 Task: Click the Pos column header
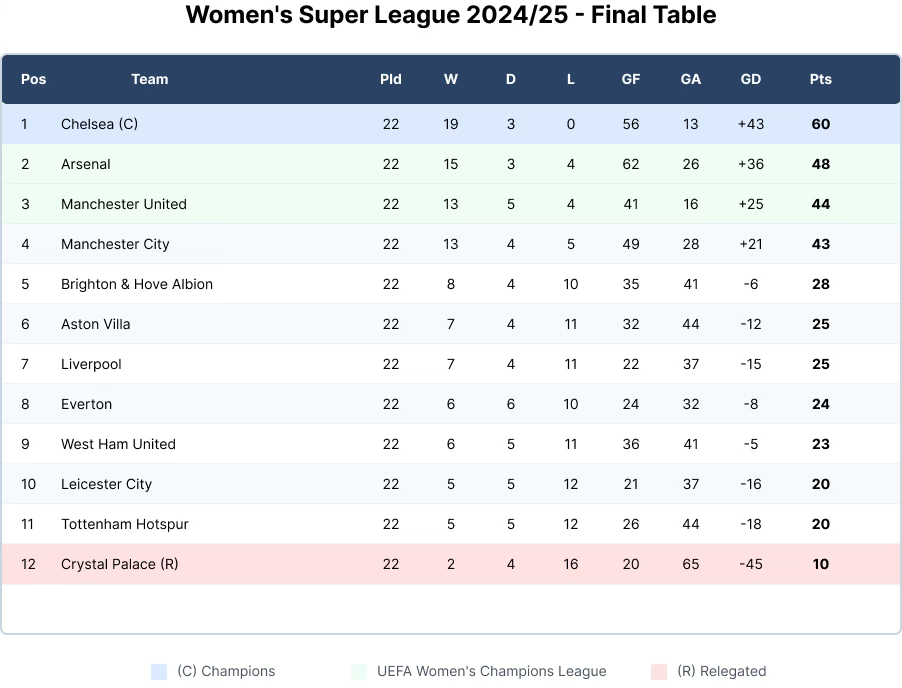coord(34,79)
